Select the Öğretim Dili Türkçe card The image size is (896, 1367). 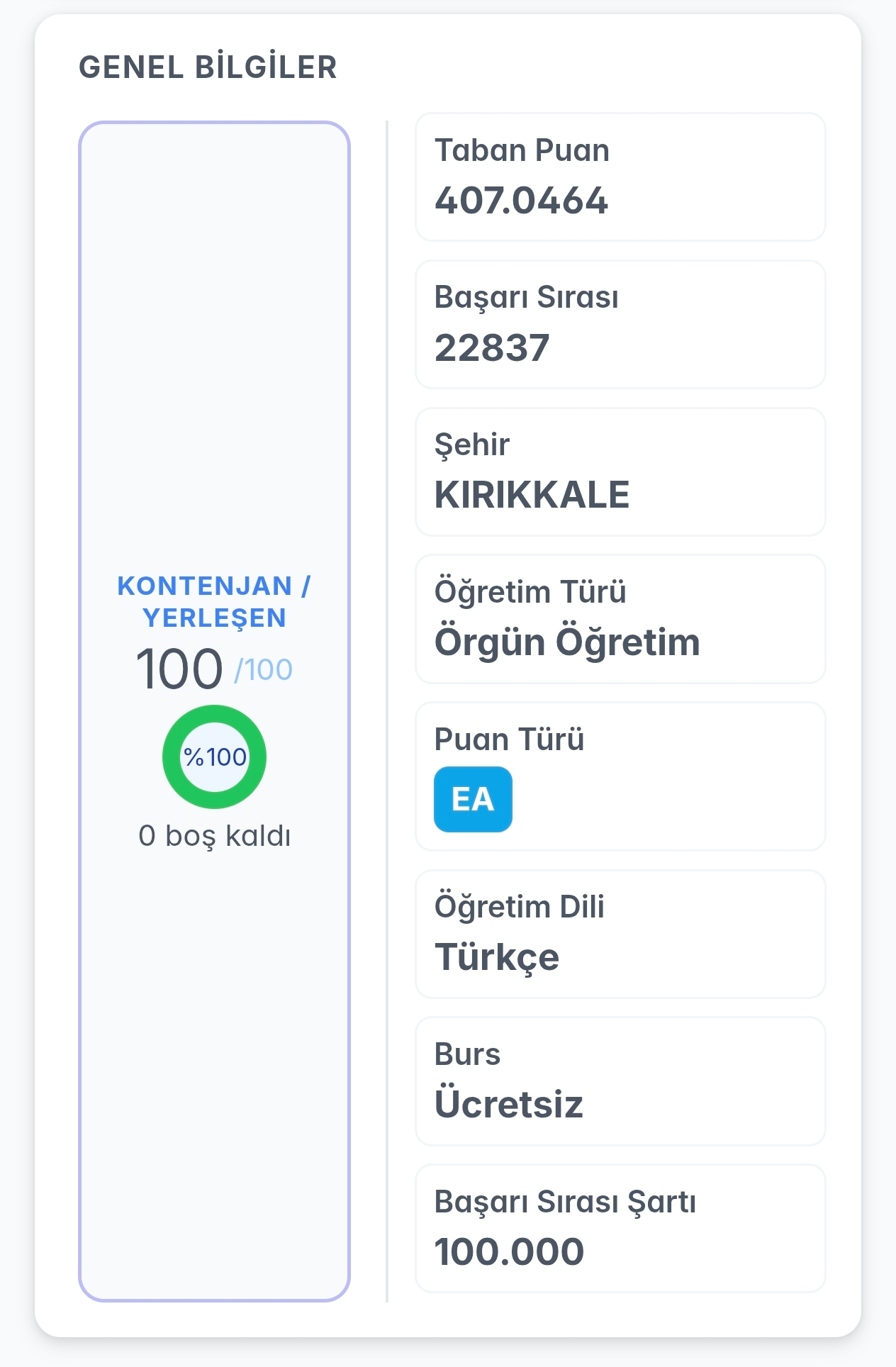(620, 934)
